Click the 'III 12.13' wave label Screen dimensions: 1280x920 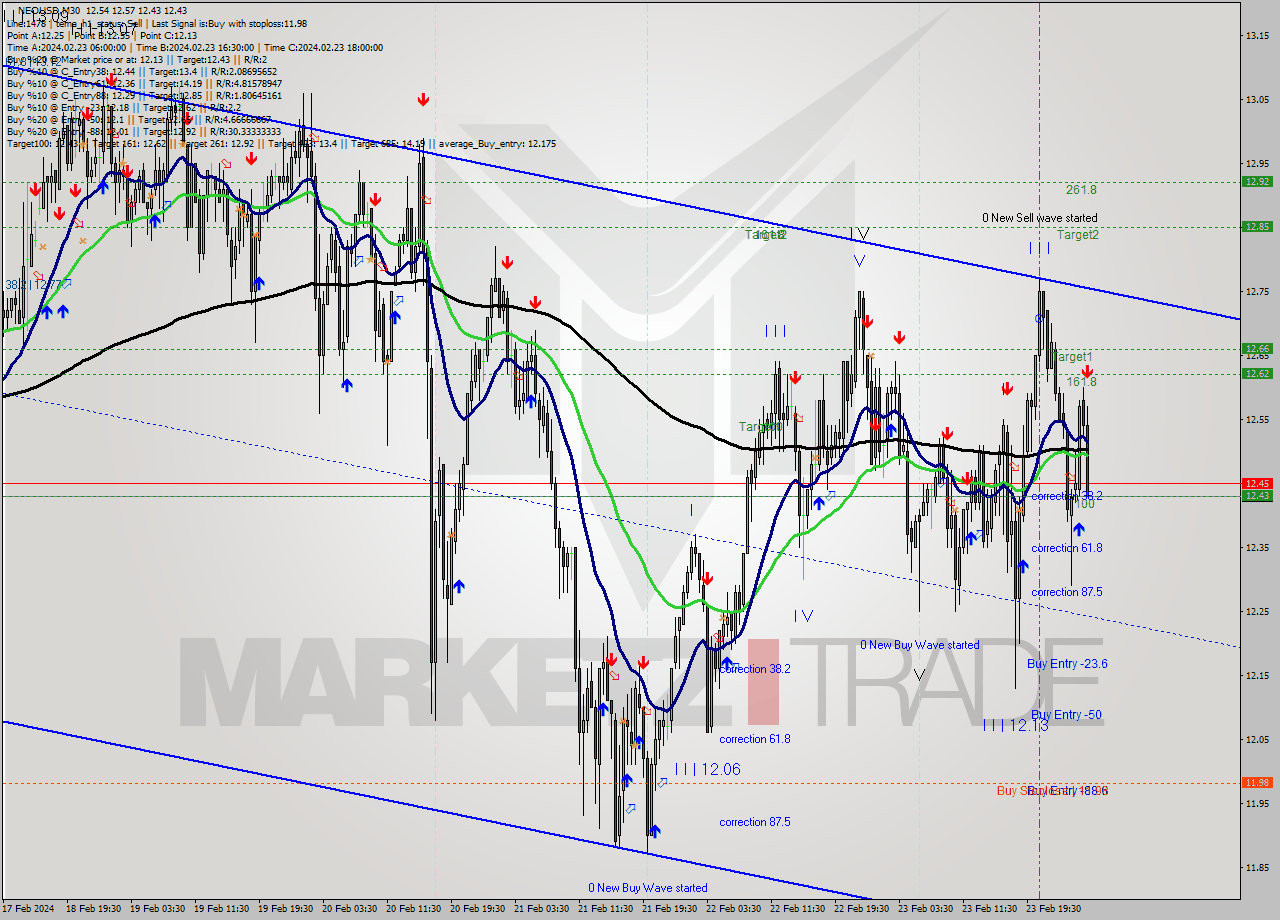tap(1015, 725)
